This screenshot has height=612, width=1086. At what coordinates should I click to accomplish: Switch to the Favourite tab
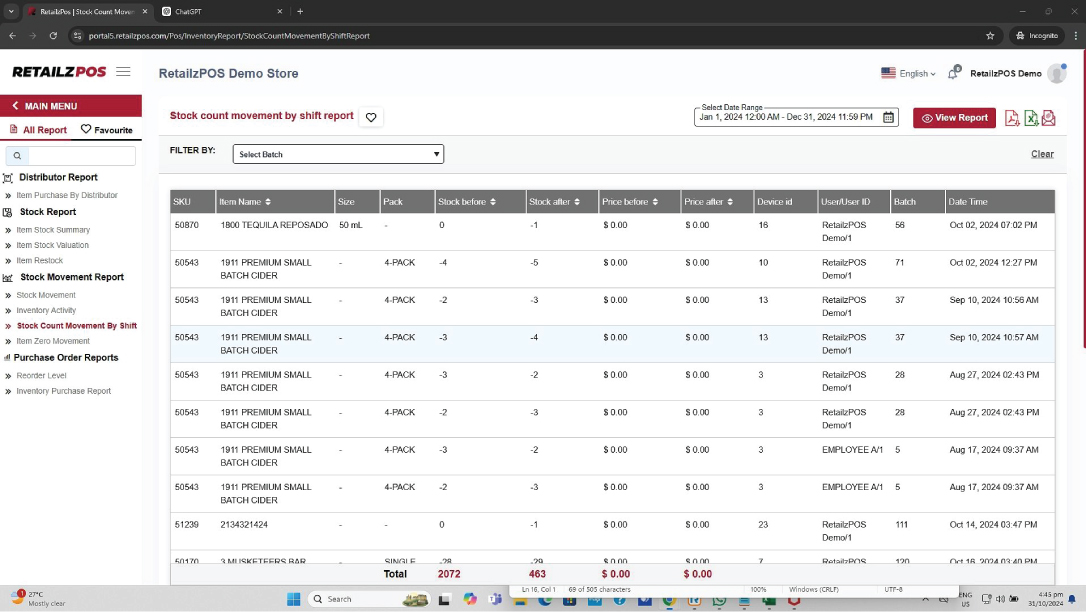(x=107, y=130)
